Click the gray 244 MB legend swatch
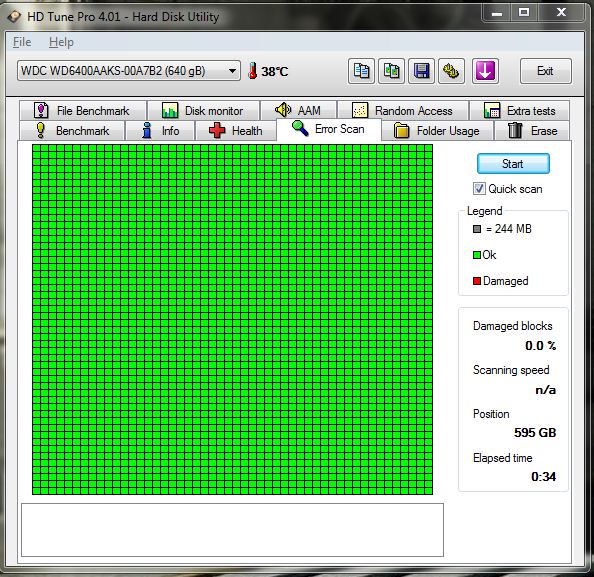Image resolution: width=594 pixels, height=577 pixels. [477, 229]
